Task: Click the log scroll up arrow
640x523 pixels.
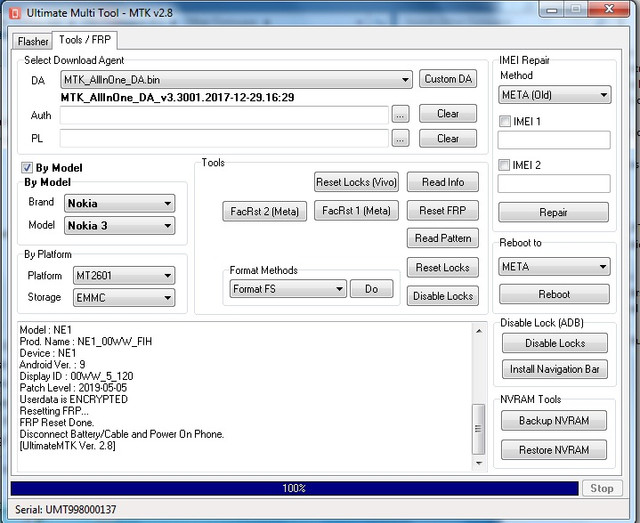Action: [479, 331]
